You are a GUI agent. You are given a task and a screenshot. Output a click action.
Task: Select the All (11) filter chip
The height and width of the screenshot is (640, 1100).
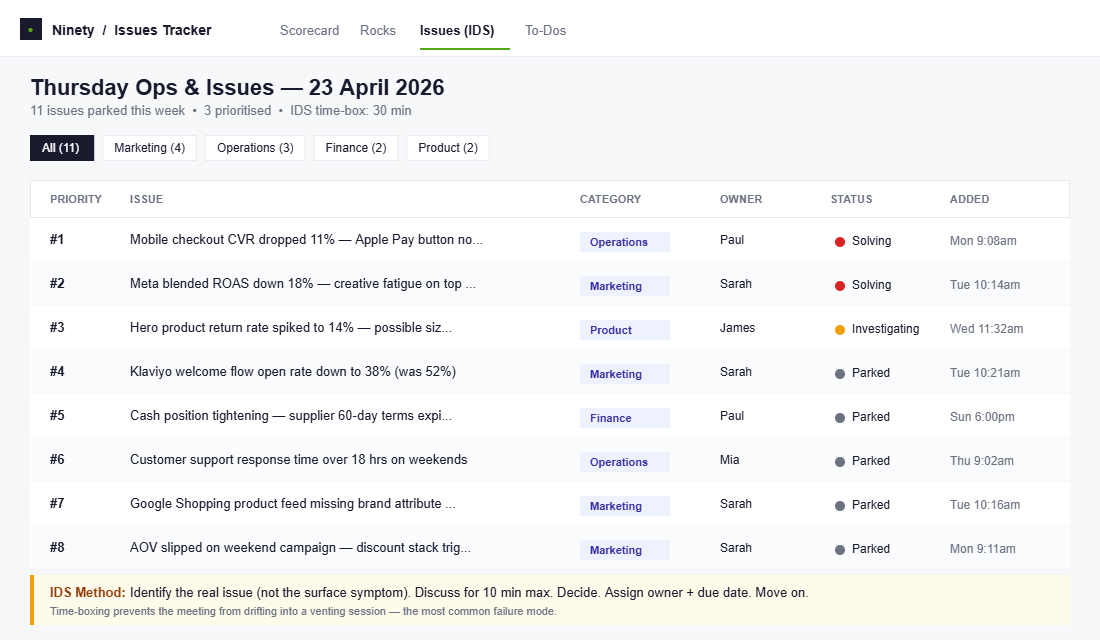pyautogui.click(x=61, y=148)
